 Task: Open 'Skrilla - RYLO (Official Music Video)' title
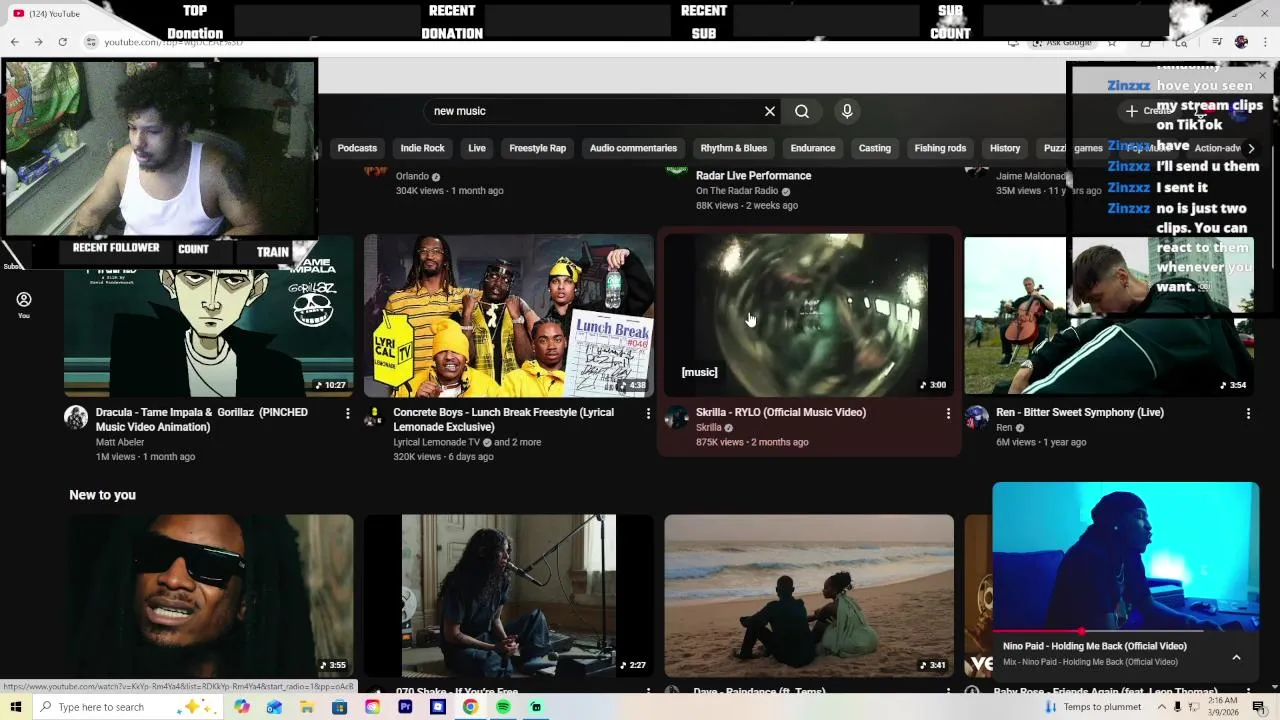[x=781, y=412]
